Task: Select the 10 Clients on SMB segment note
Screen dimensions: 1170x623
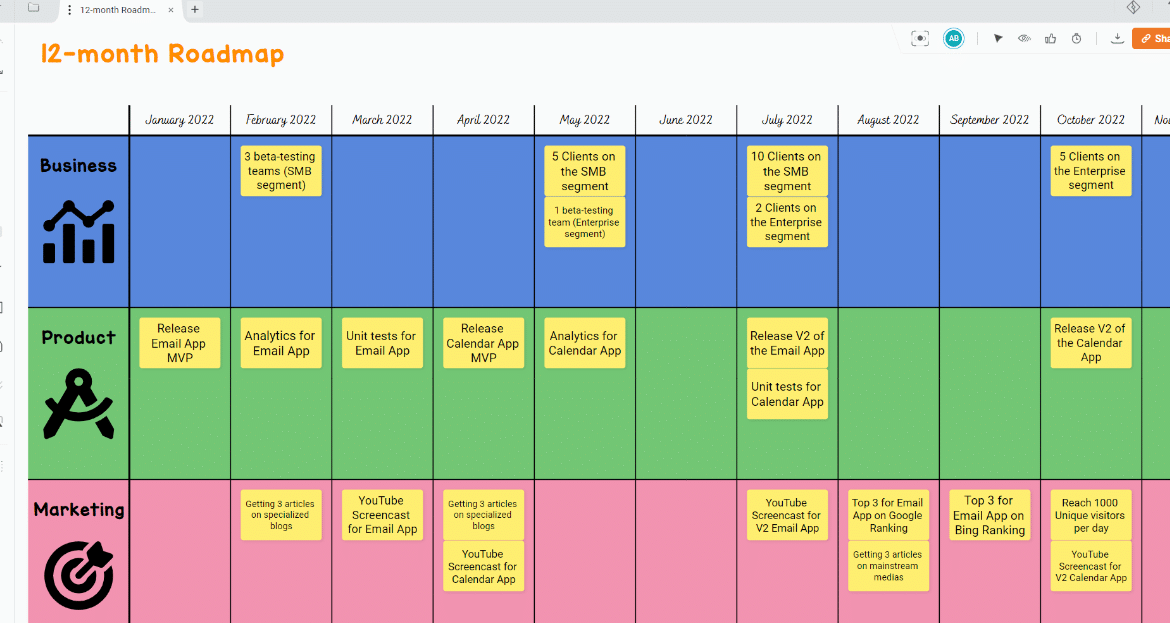Action: click(x=787, y=171)
